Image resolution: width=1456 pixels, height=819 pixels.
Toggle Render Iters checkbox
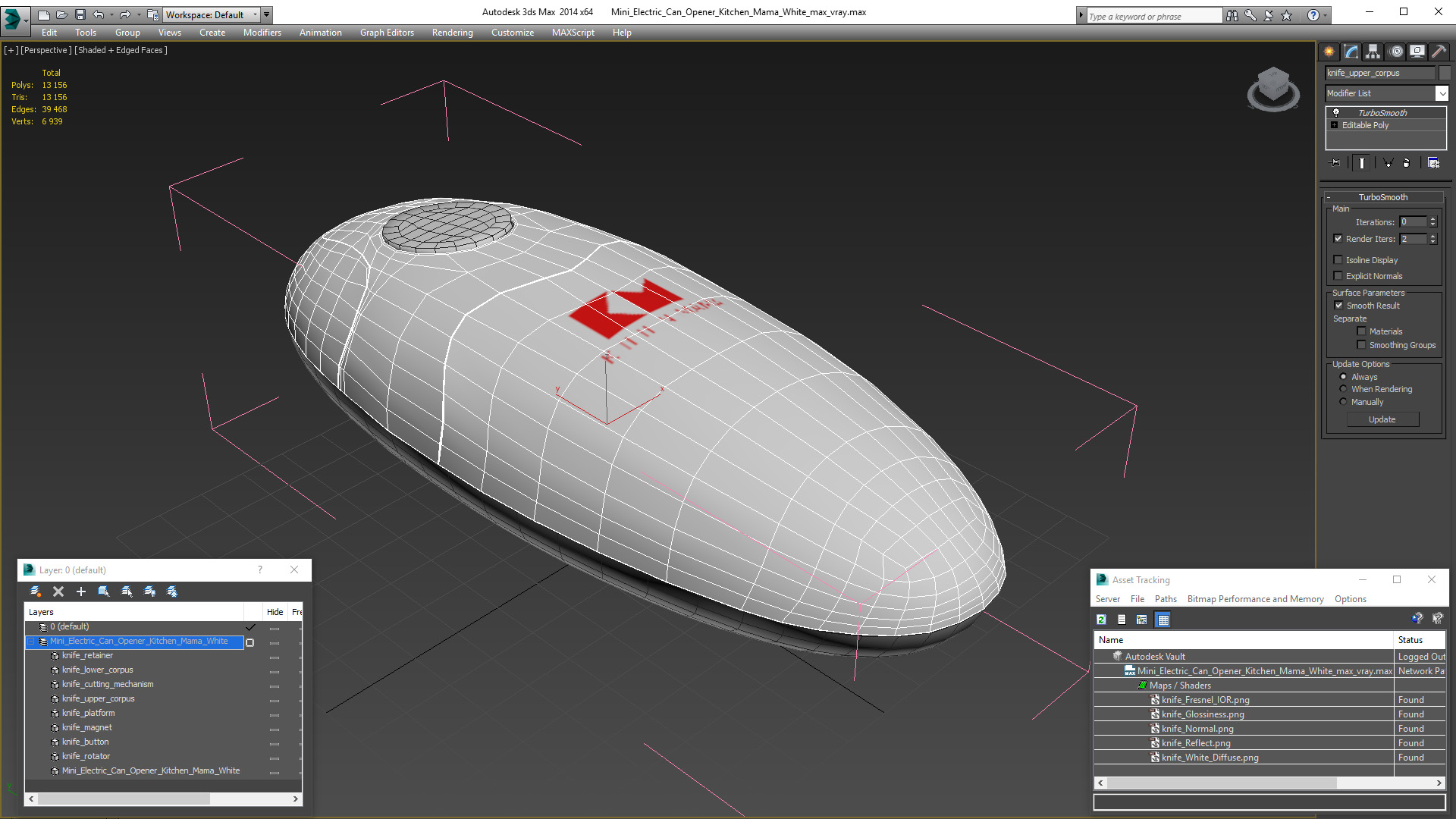pos(1338,239)
